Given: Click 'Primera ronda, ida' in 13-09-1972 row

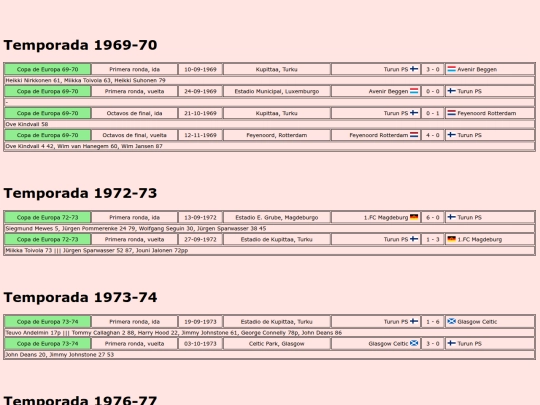Looking at the screenshot, I should tap(134, 217).
